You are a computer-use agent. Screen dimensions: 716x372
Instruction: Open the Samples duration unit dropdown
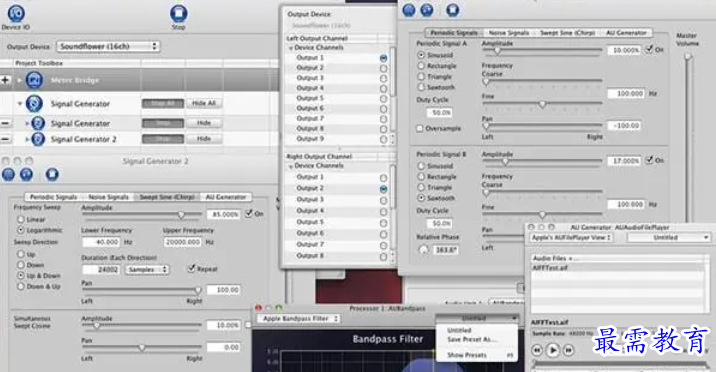tap(147, 270)
